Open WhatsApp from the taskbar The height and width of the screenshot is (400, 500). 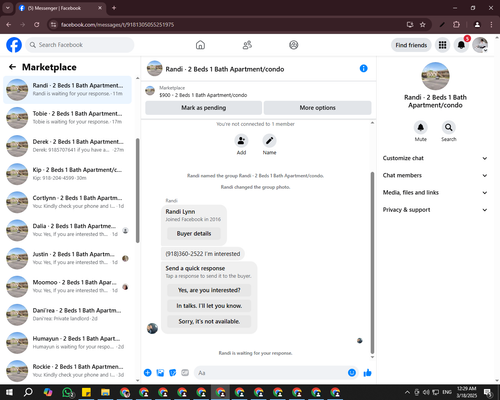pyautogui.click(x=68, y=392)
